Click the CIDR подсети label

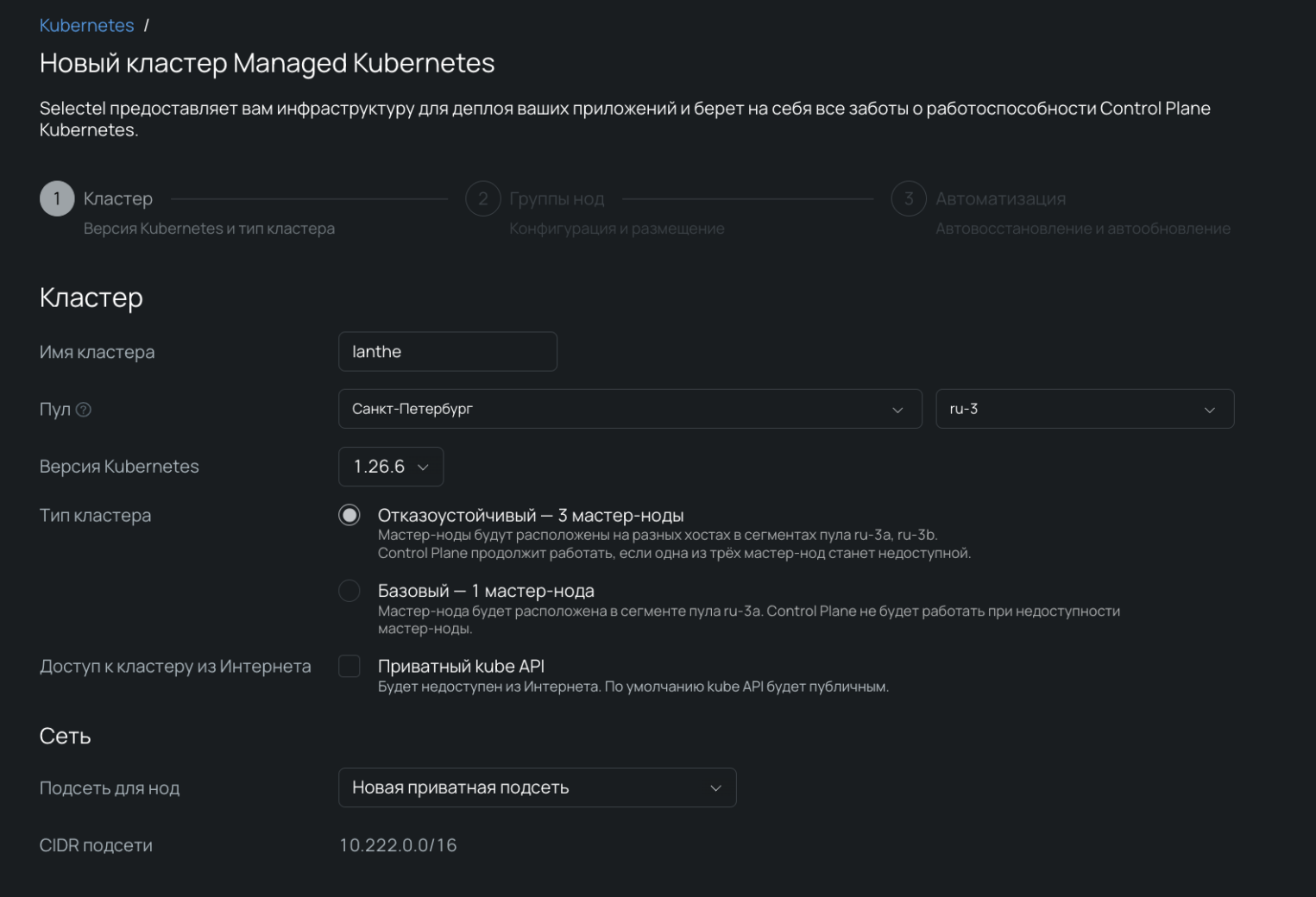[x=96, y=845]
